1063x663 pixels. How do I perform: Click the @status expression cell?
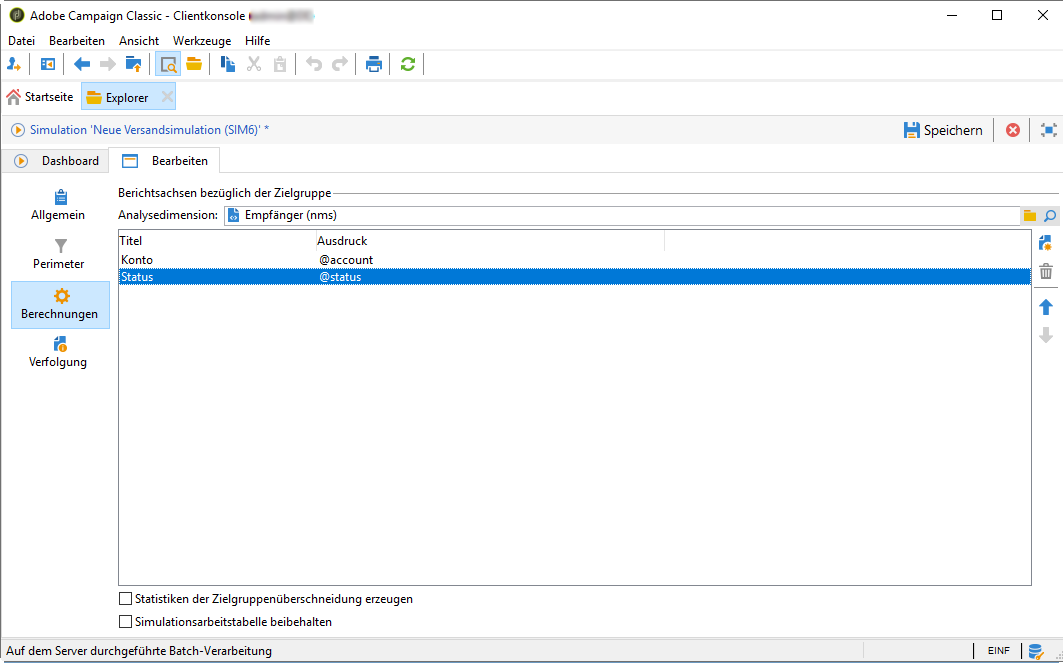click(x=340, y=277)
